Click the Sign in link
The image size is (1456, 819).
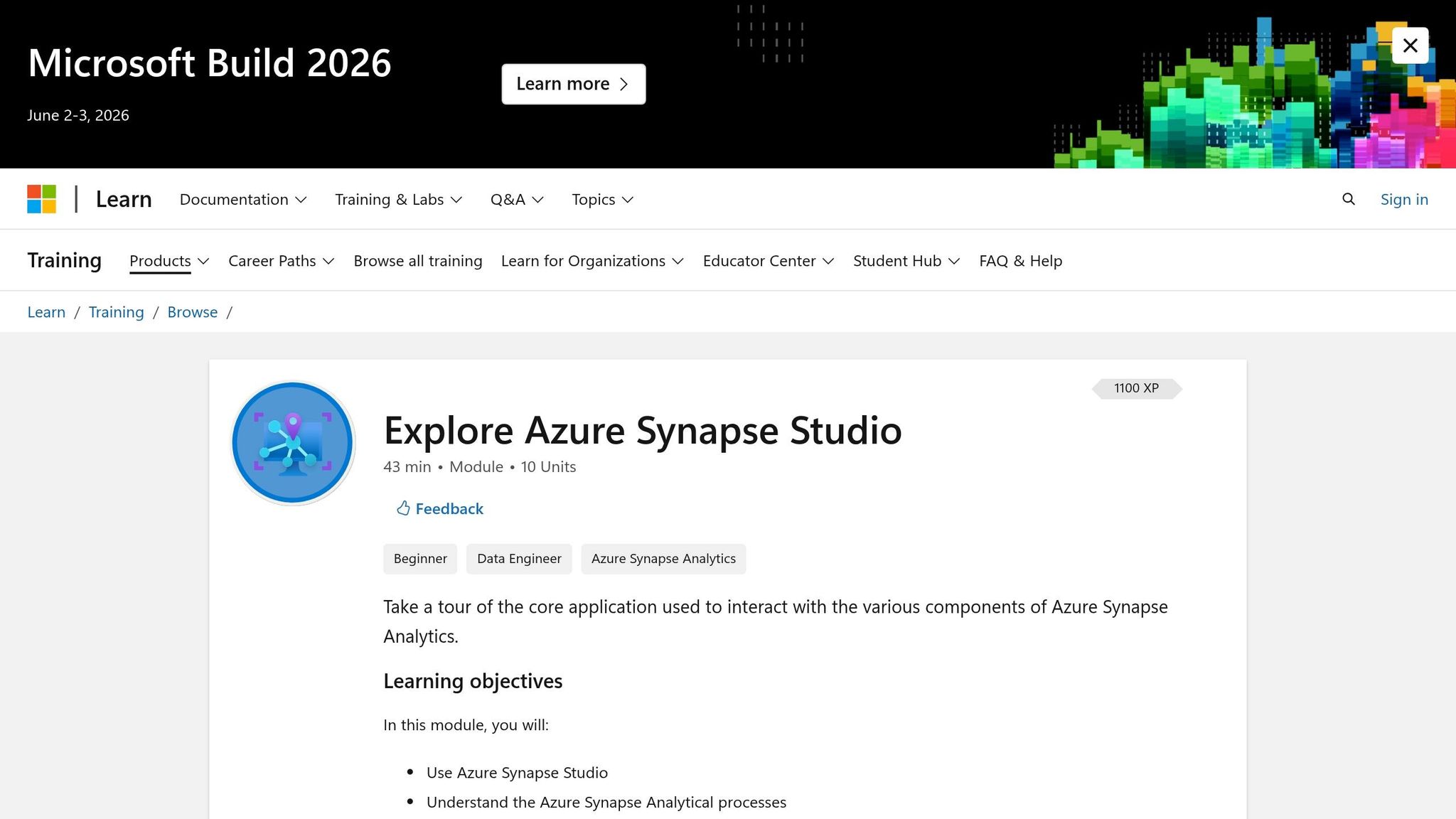coord(1404,199)
